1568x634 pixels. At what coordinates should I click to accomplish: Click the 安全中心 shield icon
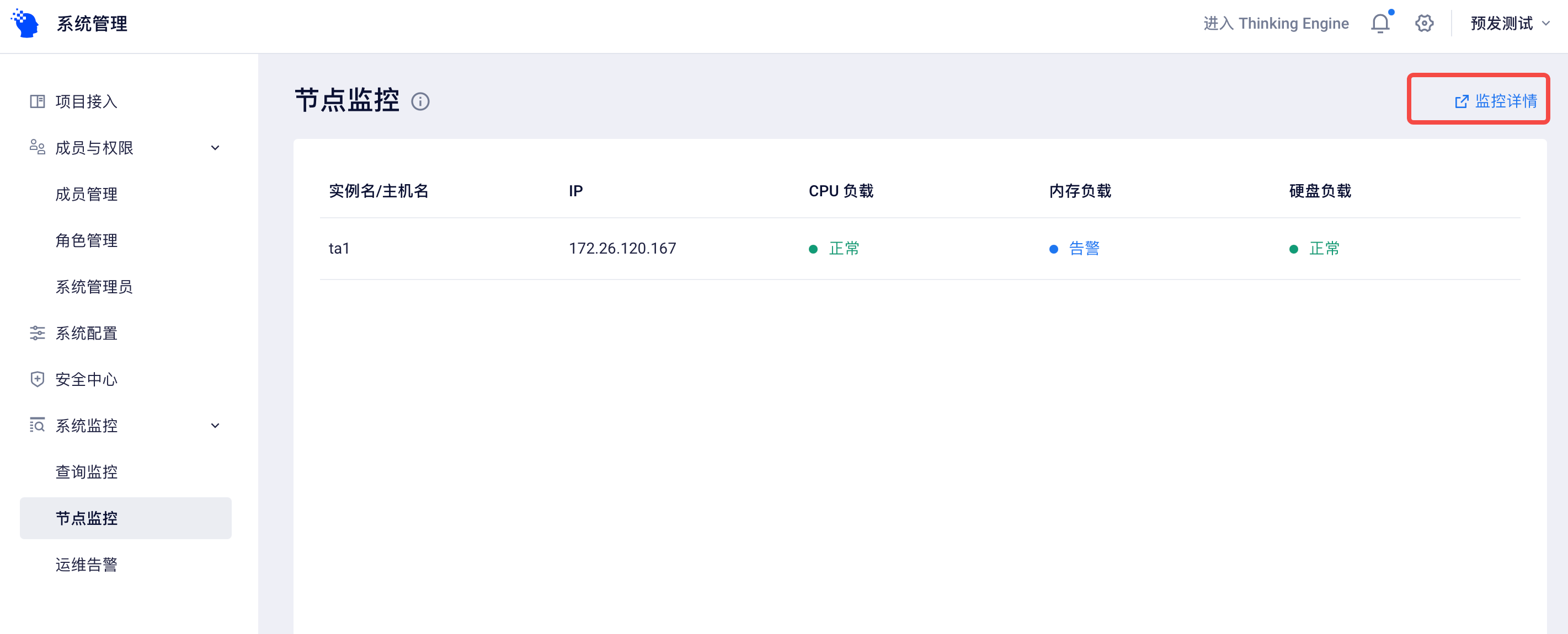point(37,379)
